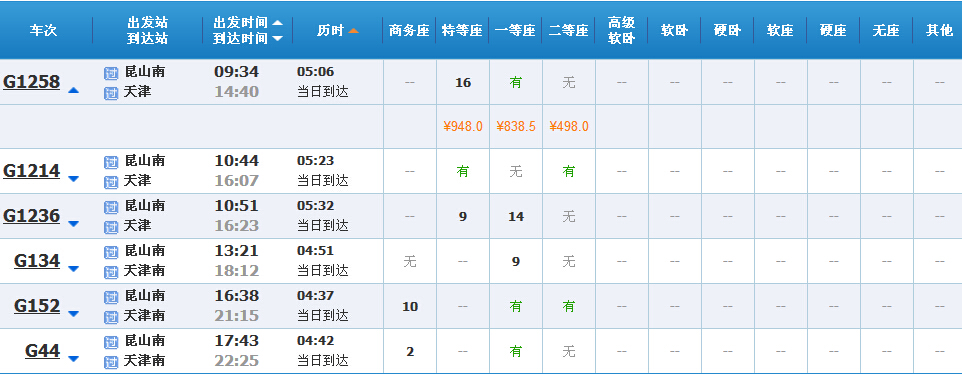Sort by 出发时间 ascending arrow
This screenshot has width=962, height=374.
(277, 23)
